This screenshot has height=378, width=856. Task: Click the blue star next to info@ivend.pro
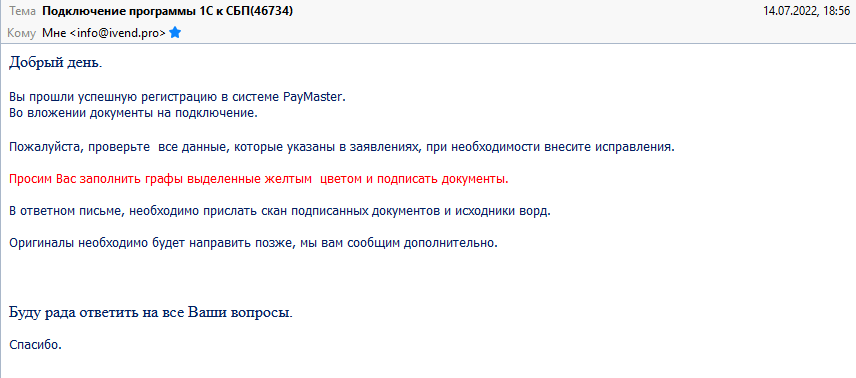pyautogui.click(x=175, y=33)
